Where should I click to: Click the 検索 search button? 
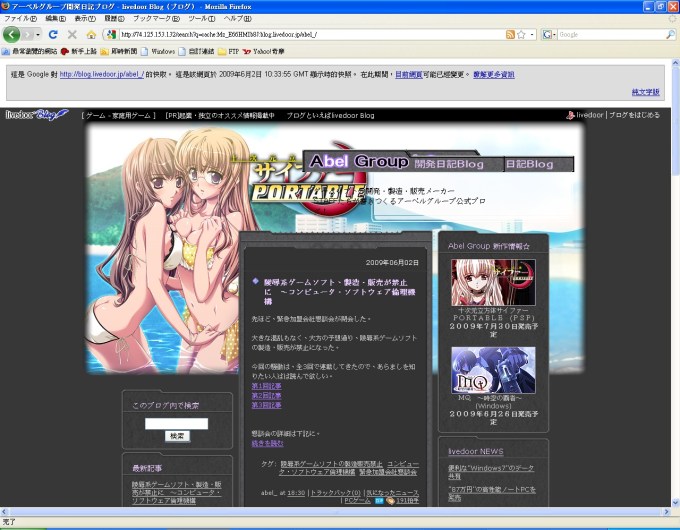coord(177,436)
